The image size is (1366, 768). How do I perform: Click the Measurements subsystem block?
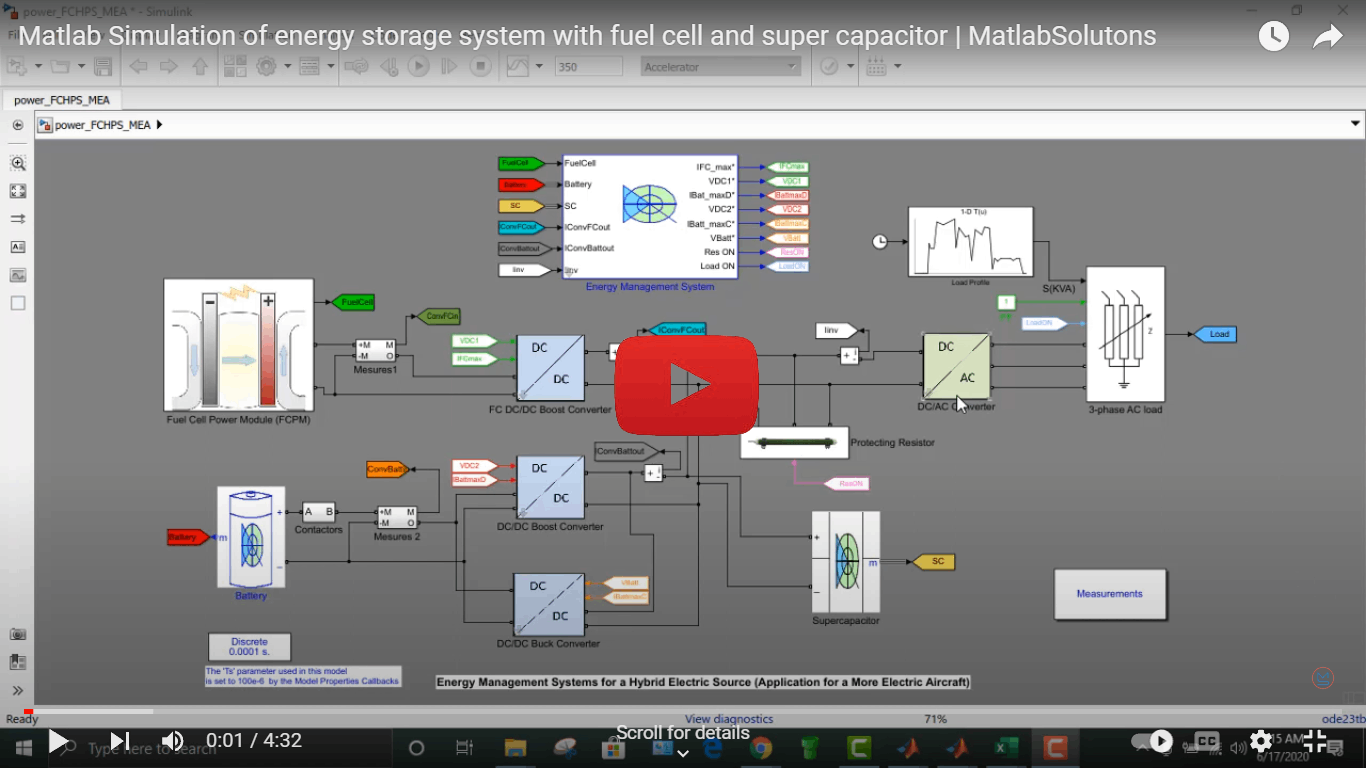coord(1110,594)
